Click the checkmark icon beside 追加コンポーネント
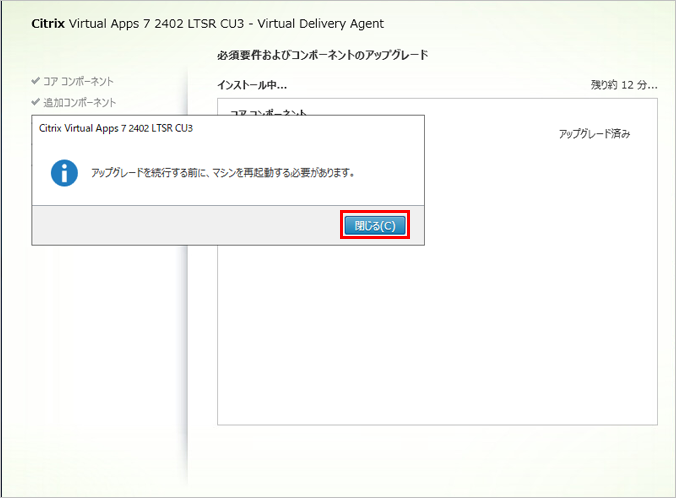Viewport: 676px width, 498px height. (x=35, y=102)
